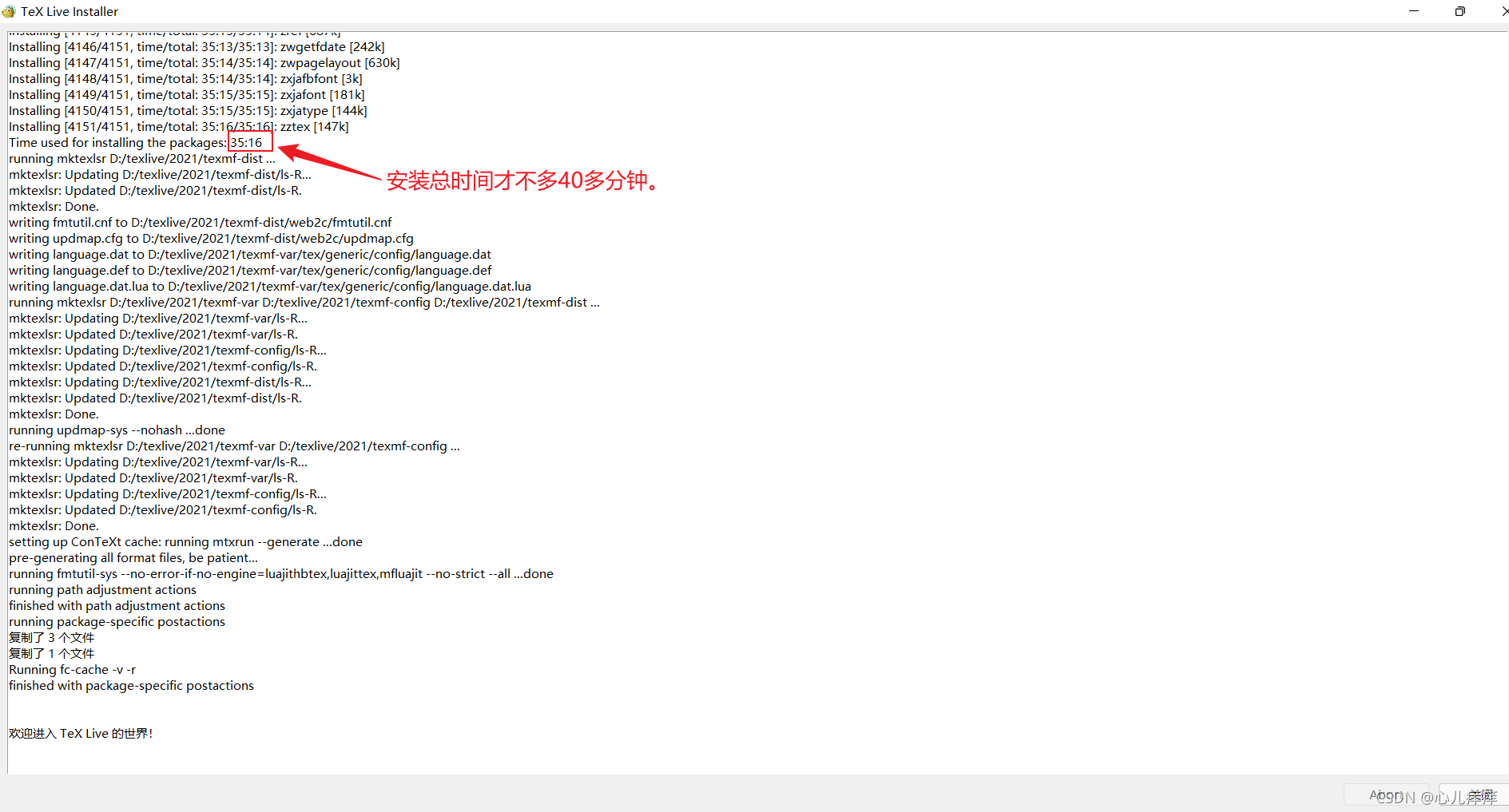This screenshot has width=1509, height=812.
Task: Click 'finished with path adjustment actions' line
Action: click(x=117, y=606)
